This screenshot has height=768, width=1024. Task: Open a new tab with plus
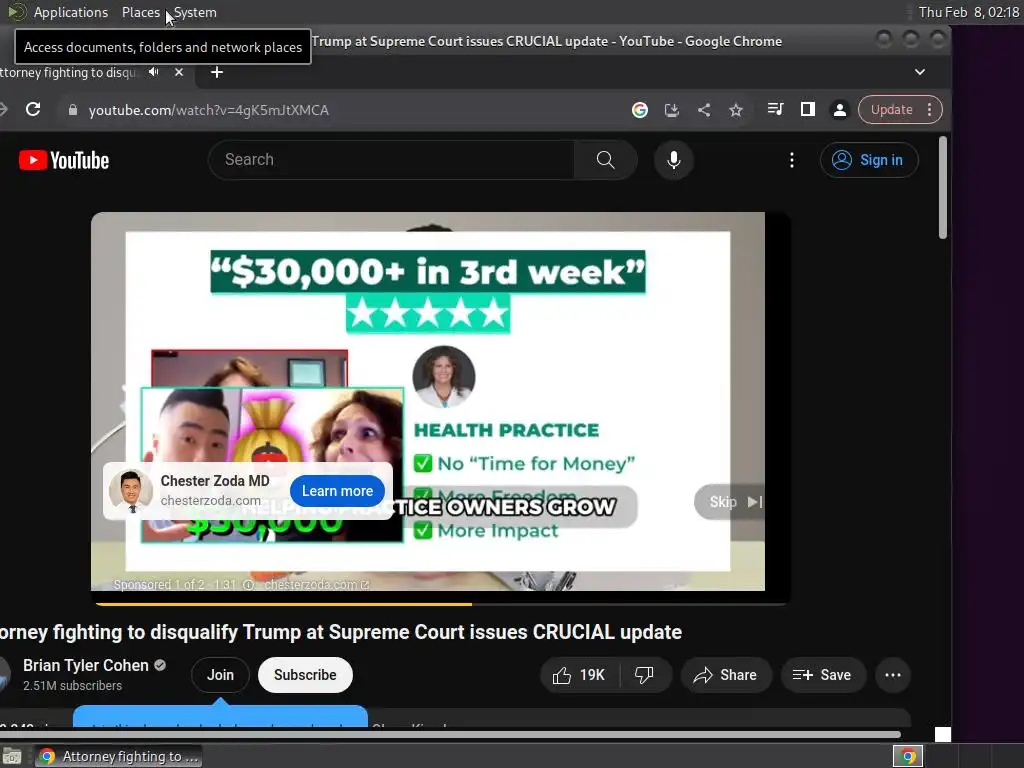click(x=217, y=72)
